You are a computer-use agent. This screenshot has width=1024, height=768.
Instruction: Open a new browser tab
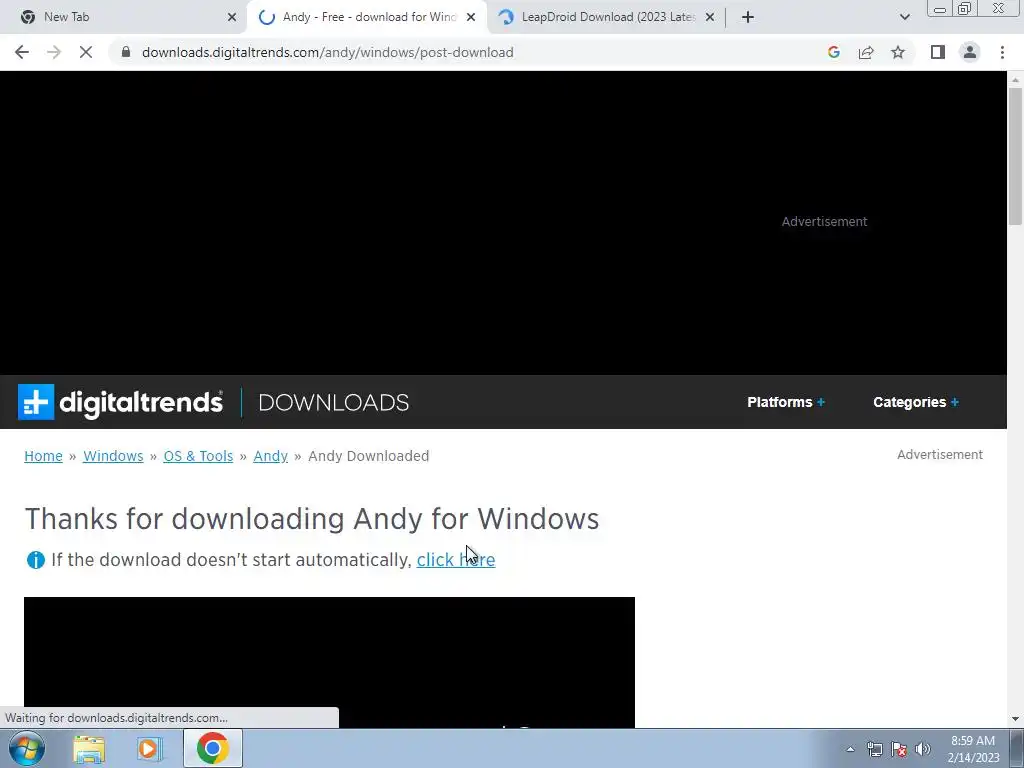748,17
